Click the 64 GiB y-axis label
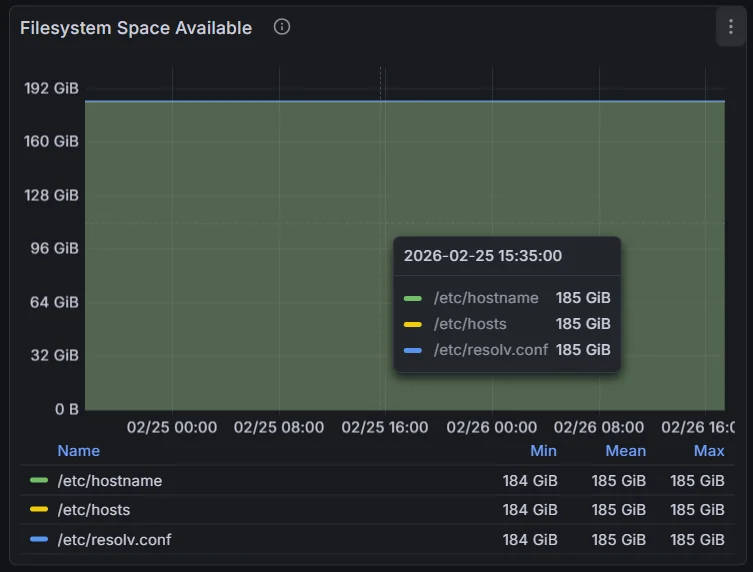Screen dimensions: 753x572 (x=54, y=302)
